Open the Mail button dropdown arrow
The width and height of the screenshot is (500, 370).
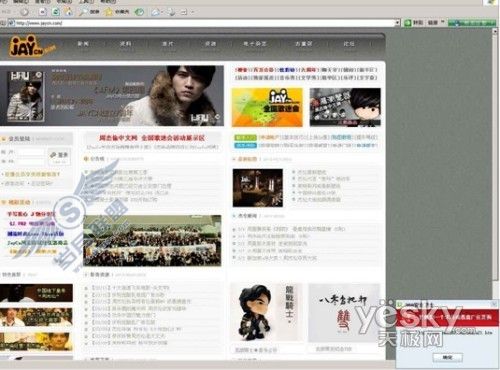tap(162, 12)
